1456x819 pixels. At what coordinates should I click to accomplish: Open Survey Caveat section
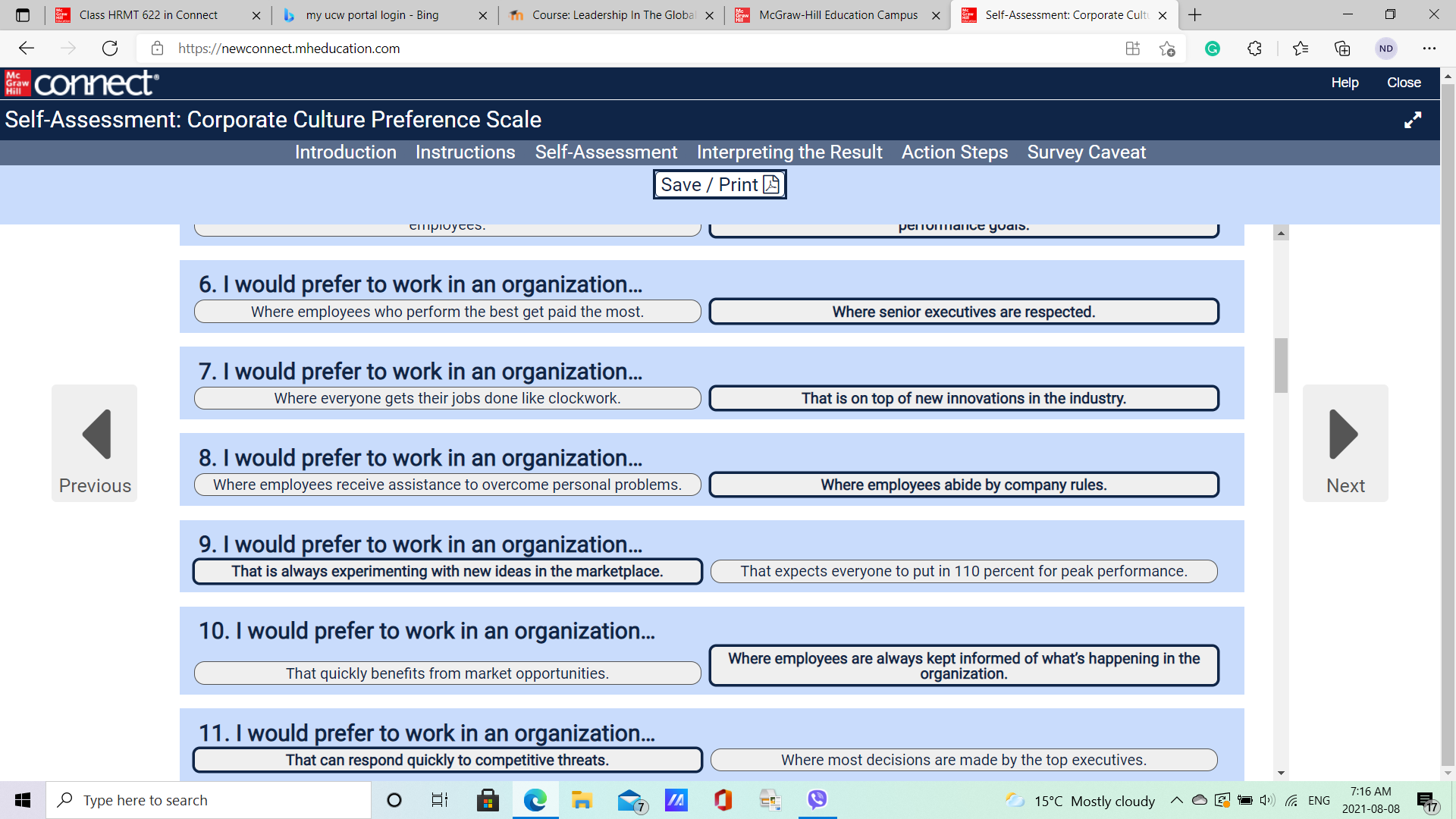(1087, 152)
